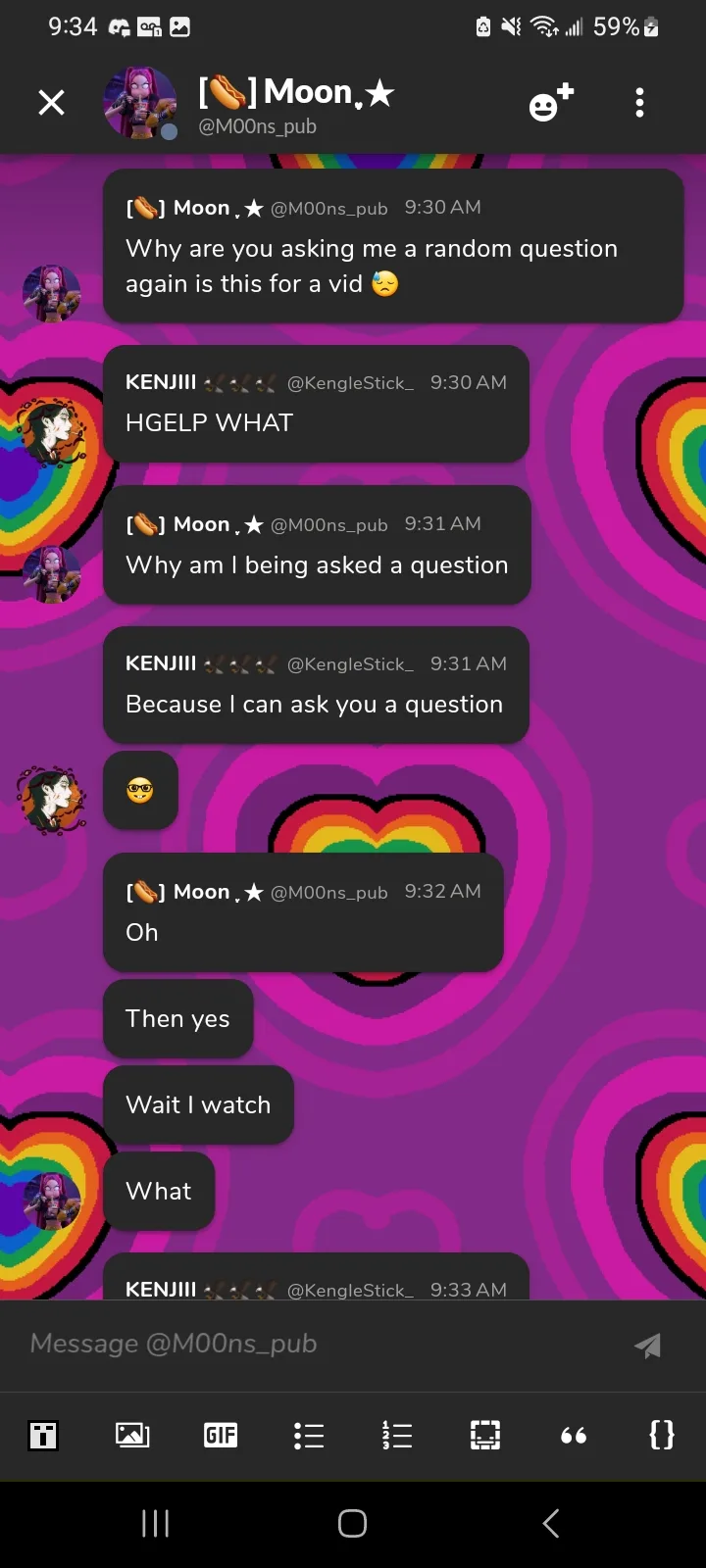Viewport: 706px width, 1568px height.
Task: Open the GIF picker
Action: [x=221, y=1436]
